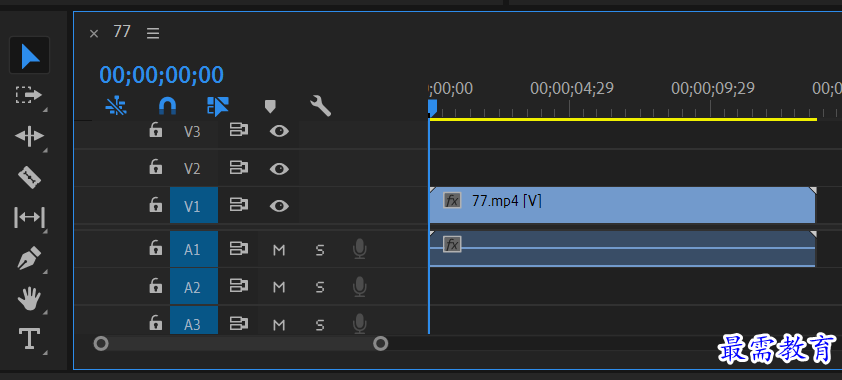Target the V3 track label

(x=192, y=132)
